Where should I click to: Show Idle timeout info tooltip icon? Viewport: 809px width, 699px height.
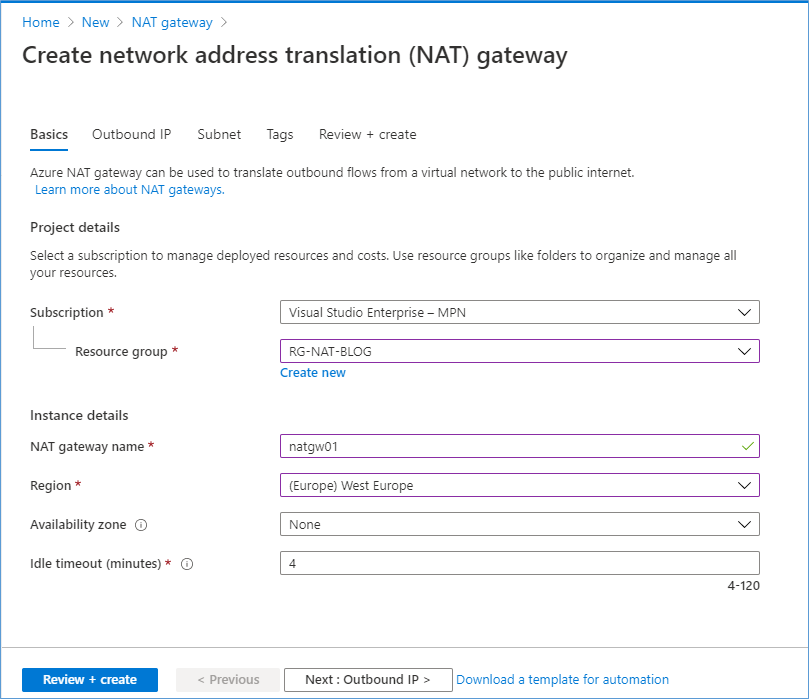point(187,564)
